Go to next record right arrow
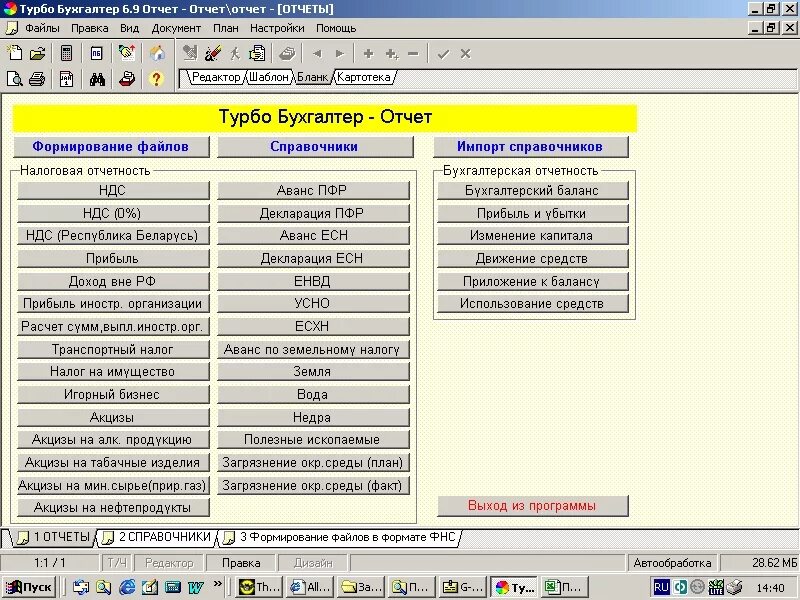 tap(340, 54)
